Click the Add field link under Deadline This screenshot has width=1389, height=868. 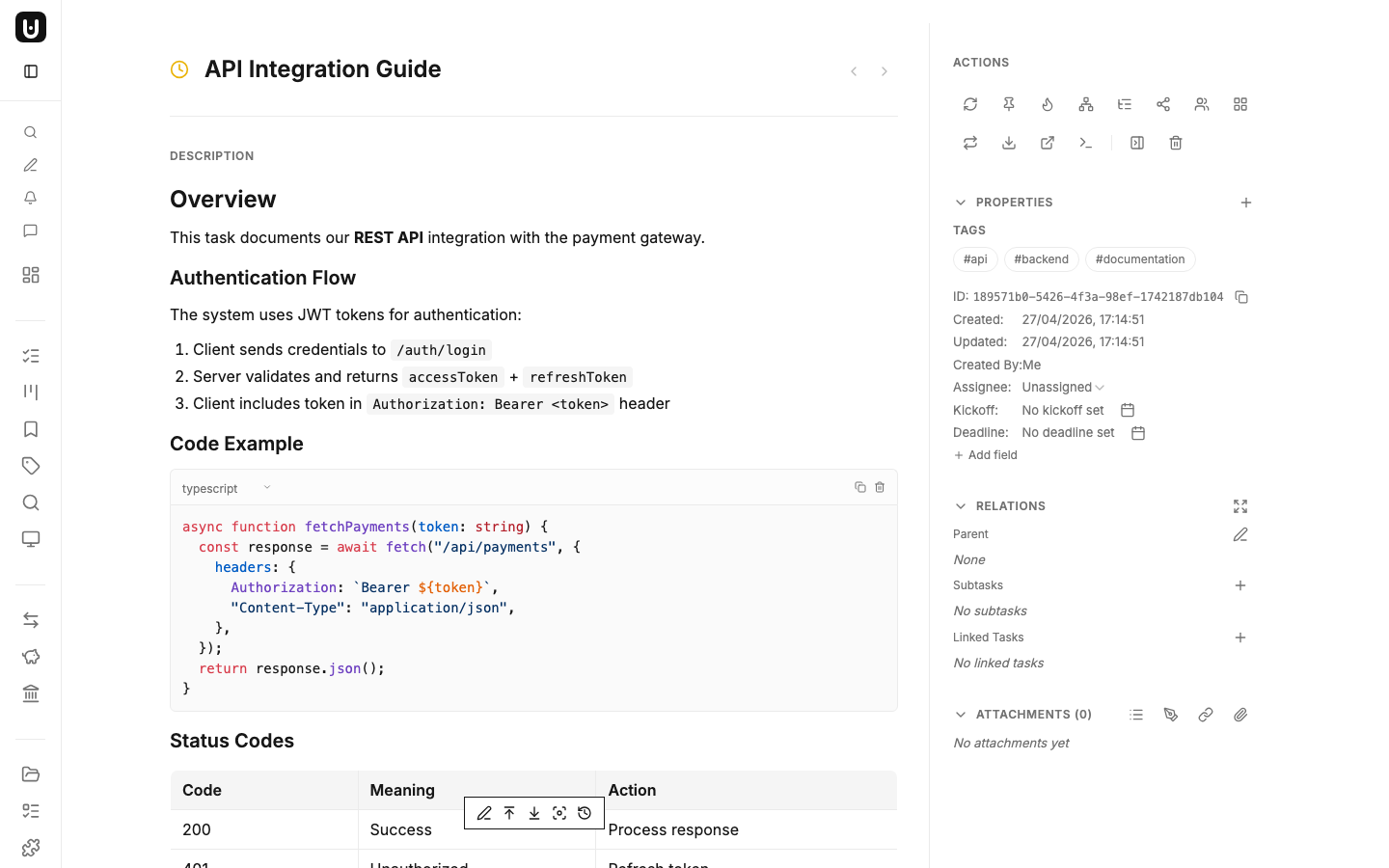point(985,454)
